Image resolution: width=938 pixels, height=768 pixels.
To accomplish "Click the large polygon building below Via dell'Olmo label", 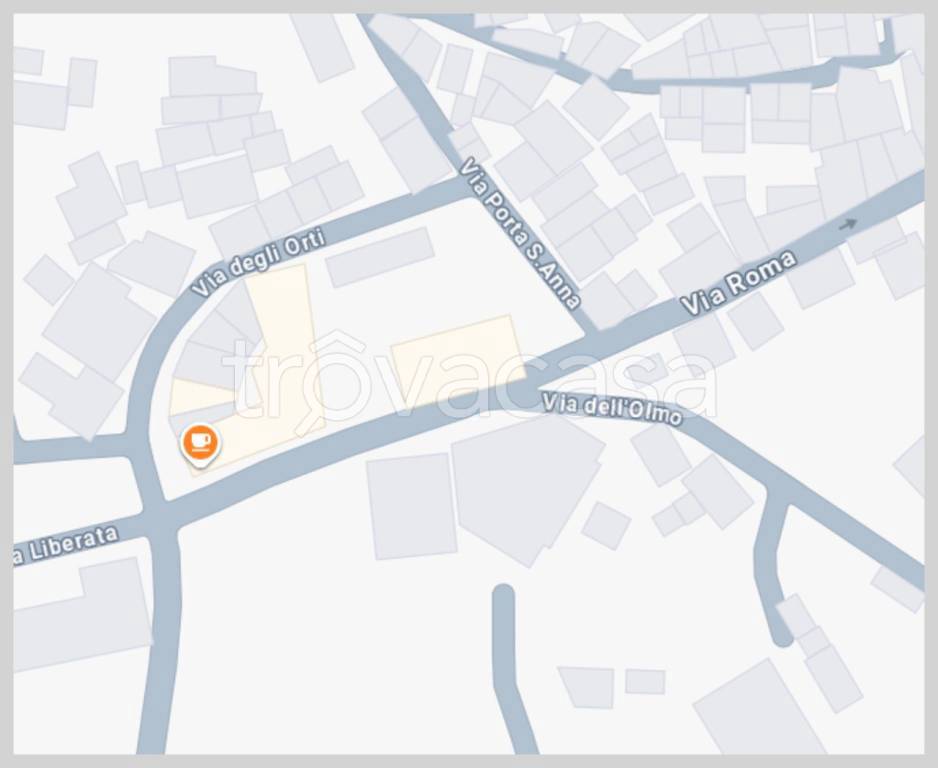I will tap(526, 489).
